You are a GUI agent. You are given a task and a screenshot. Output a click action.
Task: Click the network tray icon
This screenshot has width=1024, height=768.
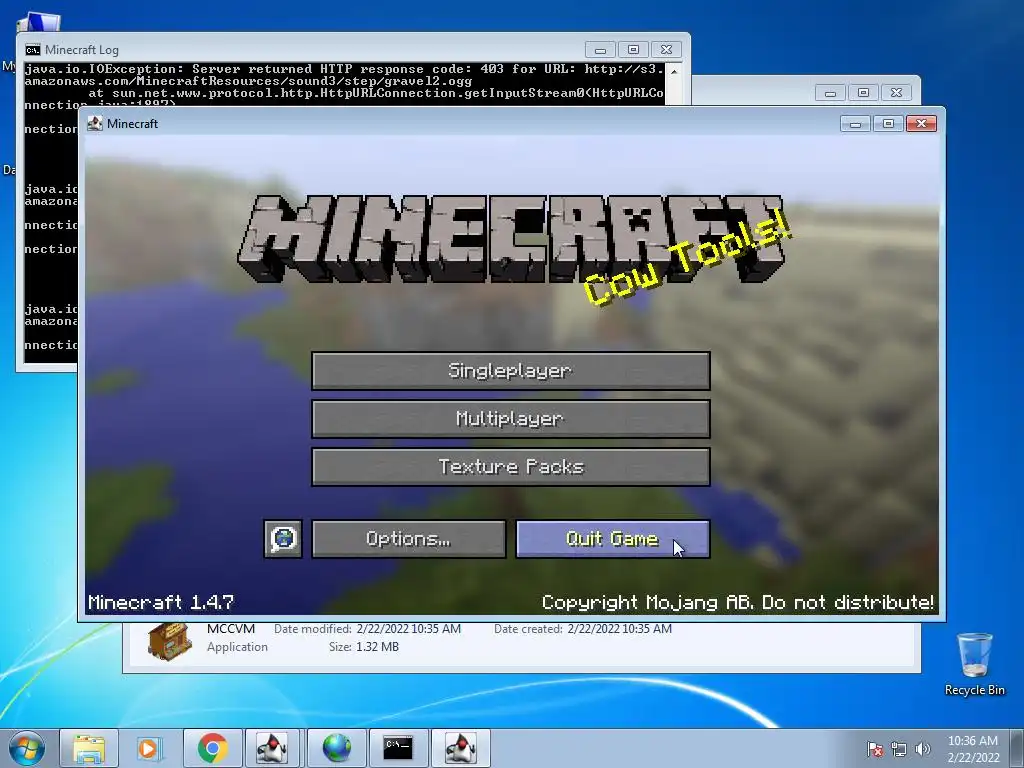pos(899,749)
